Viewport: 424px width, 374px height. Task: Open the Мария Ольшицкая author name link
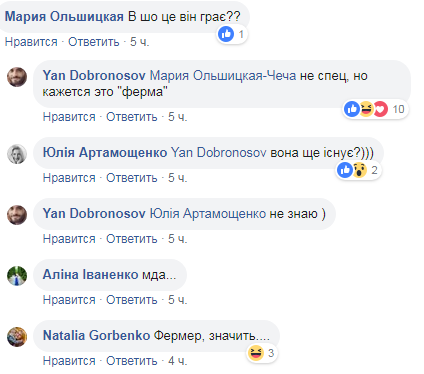(64, 16)
